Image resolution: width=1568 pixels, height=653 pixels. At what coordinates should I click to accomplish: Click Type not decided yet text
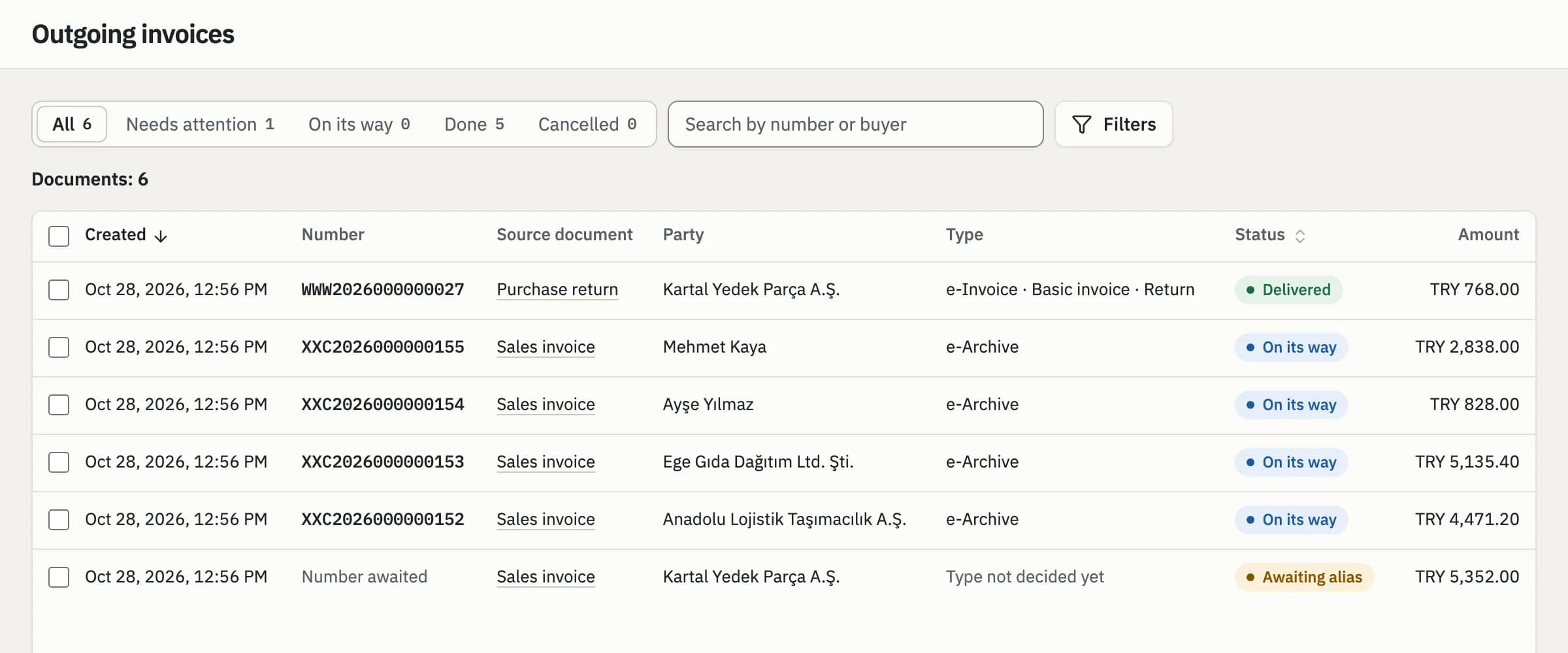[x=1025, y=577]
